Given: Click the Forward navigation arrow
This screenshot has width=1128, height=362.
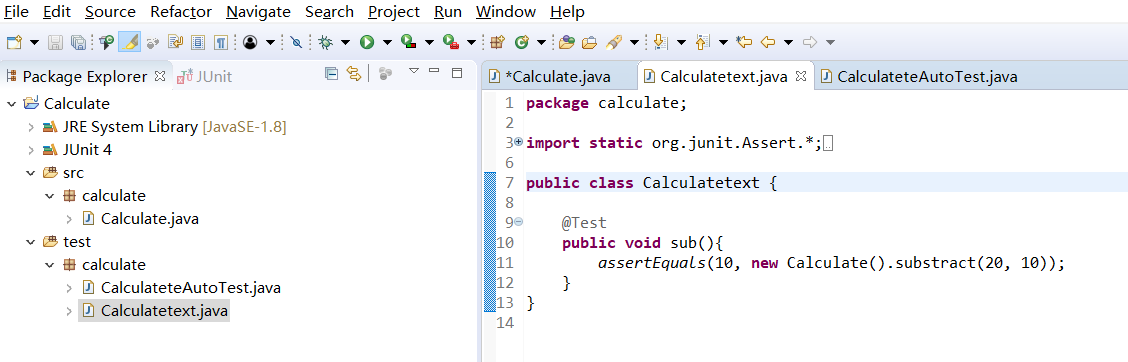Looking at the screenshot, I should pos(810,42).
